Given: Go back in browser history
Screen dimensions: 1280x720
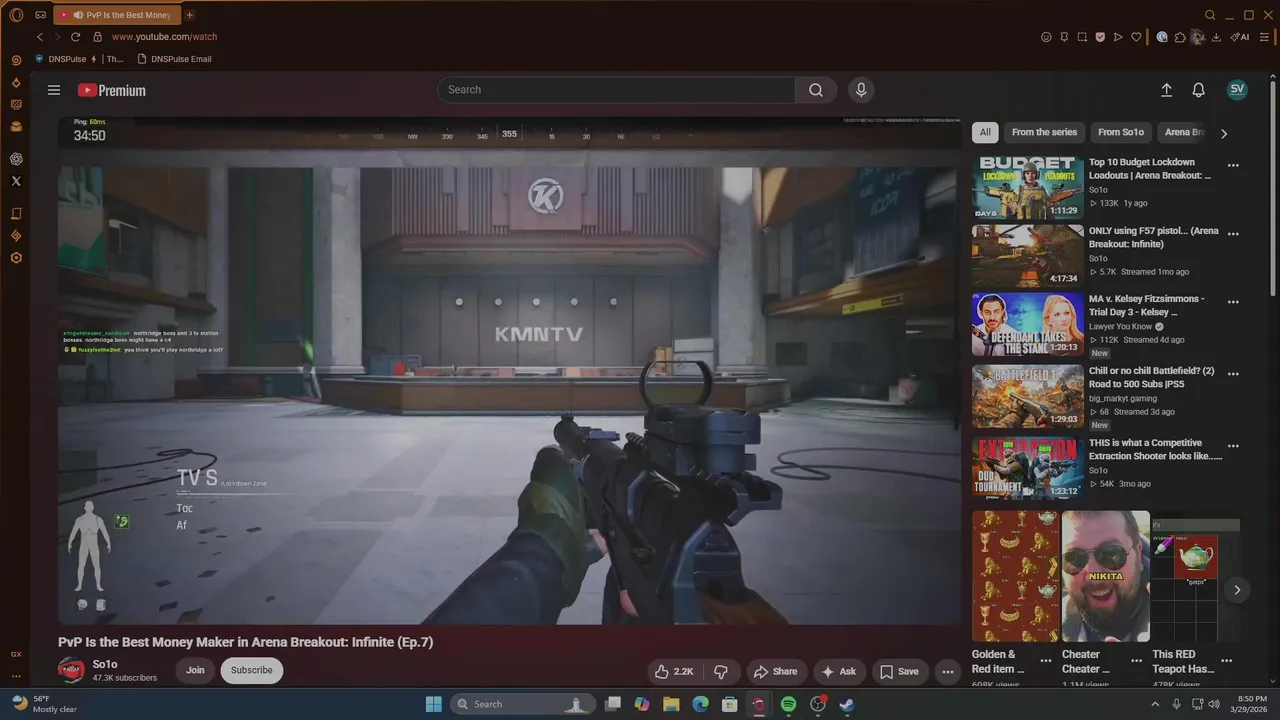Looking at the screenshot, I should click(x=40, y=37).
